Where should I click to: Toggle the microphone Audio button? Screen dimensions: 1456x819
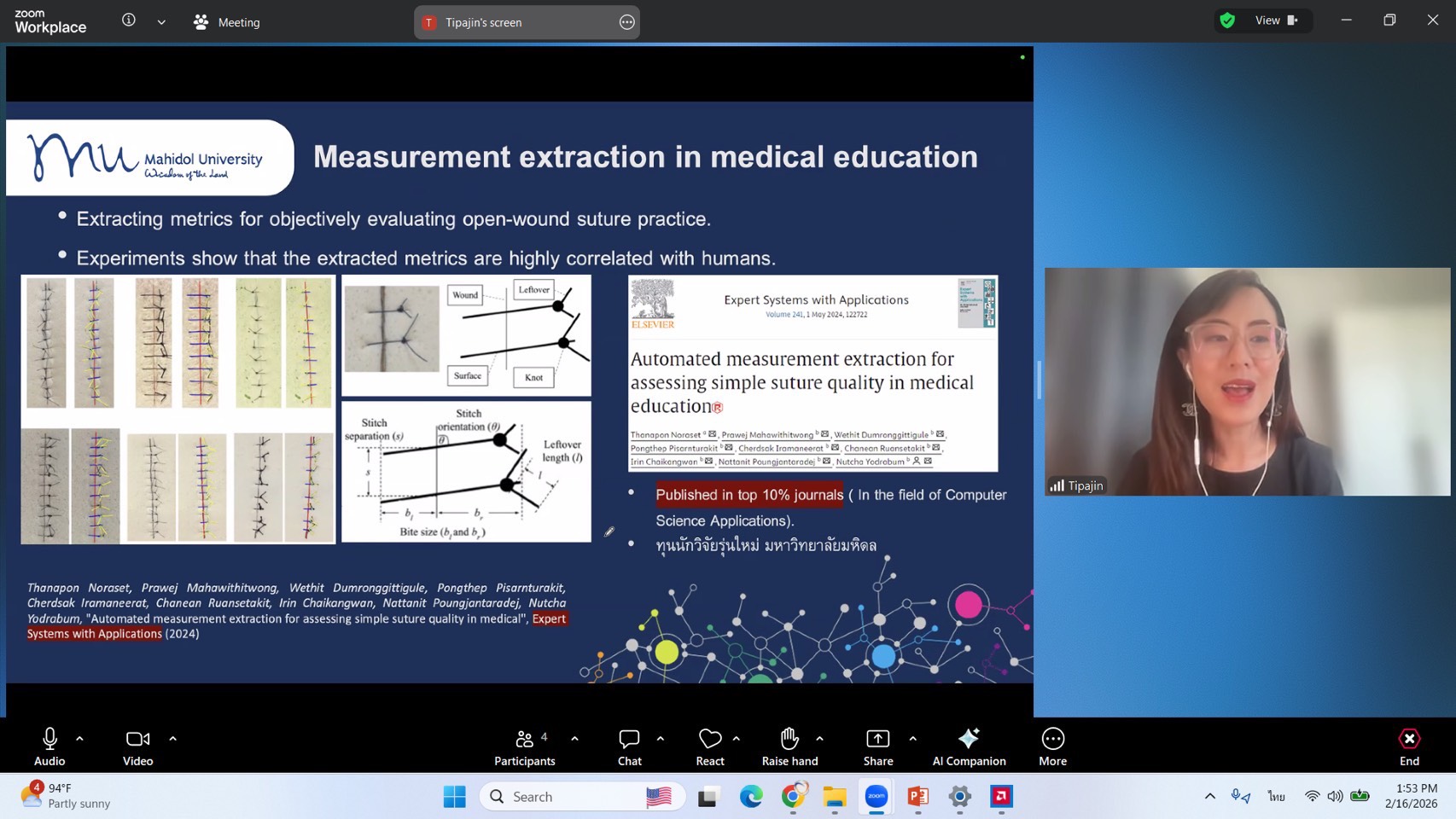[50, 746]
